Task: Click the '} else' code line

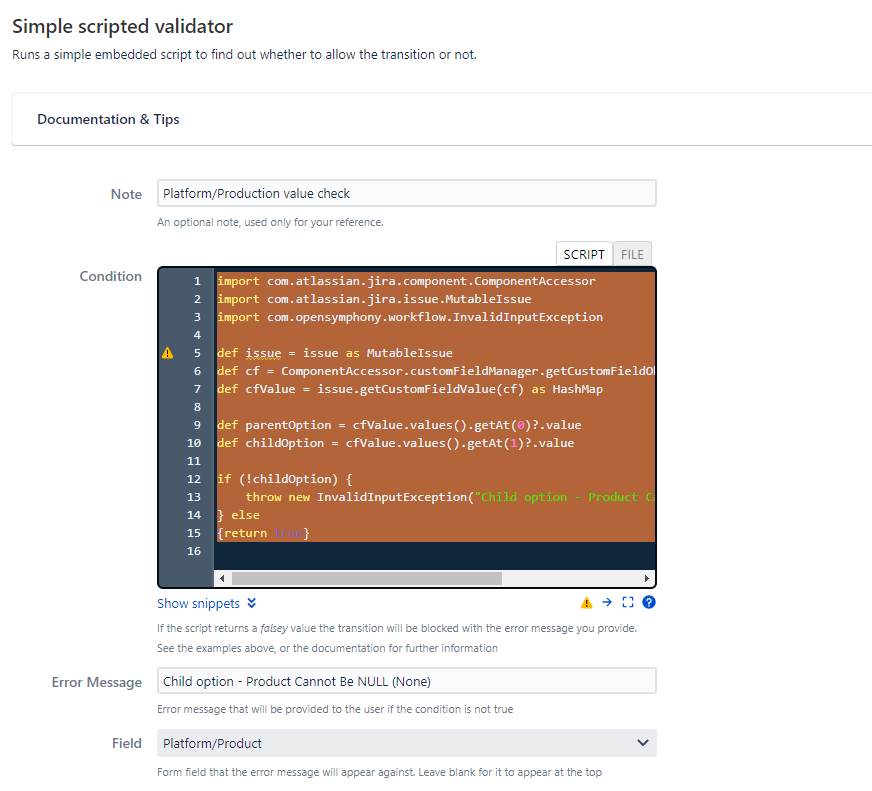Action: tap(239, 515)
